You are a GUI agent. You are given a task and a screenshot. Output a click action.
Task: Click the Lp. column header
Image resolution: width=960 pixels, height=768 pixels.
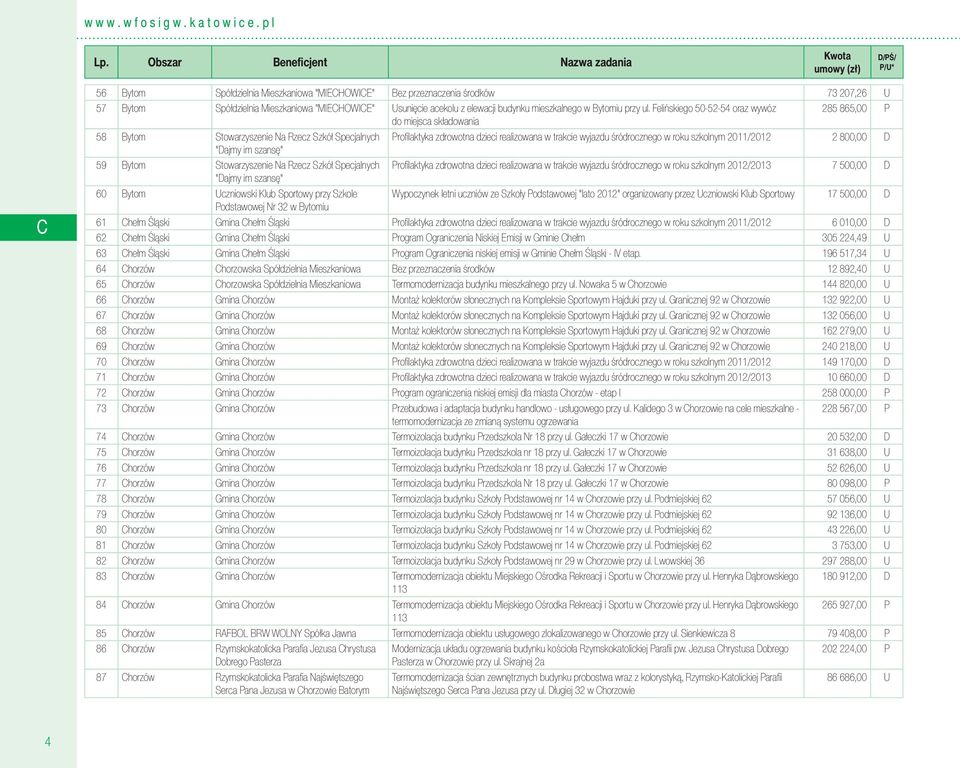coord(101,62)
